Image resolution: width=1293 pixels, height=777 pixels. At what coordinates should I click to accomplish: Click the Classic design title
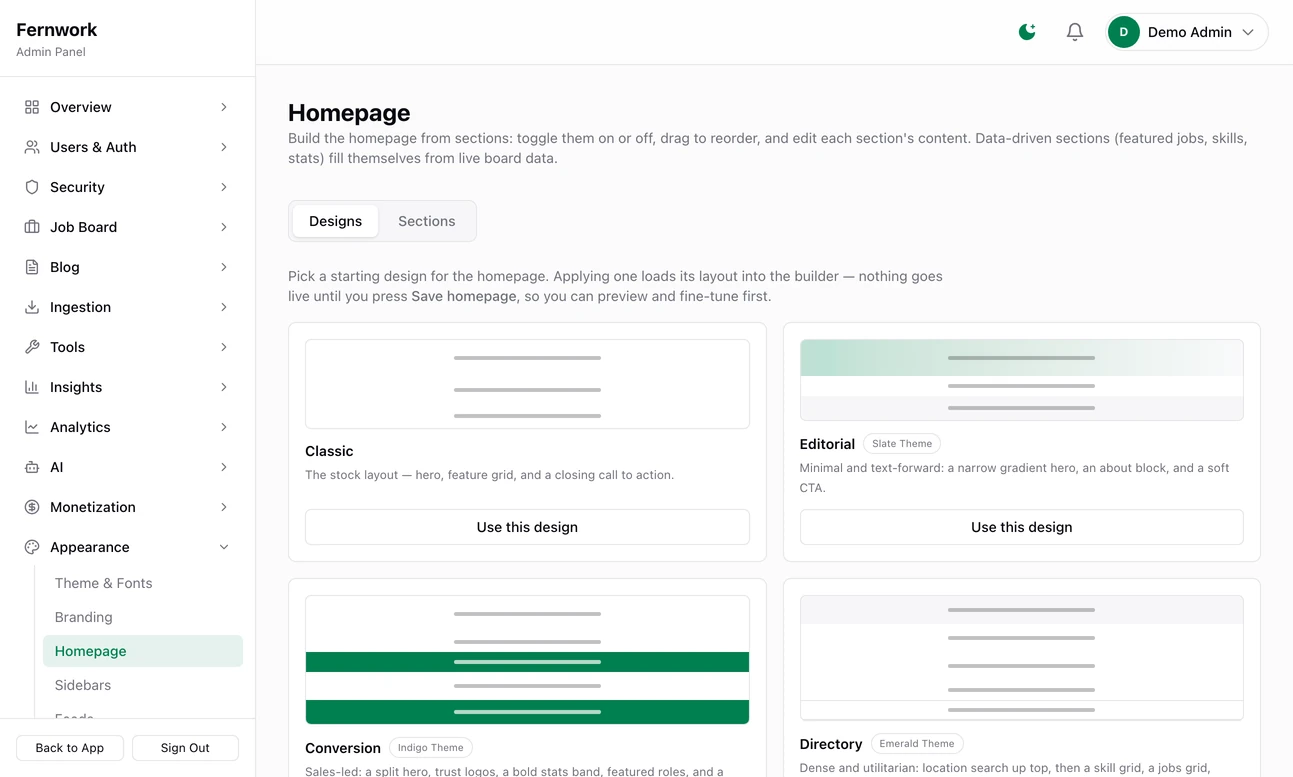[329, 451]
